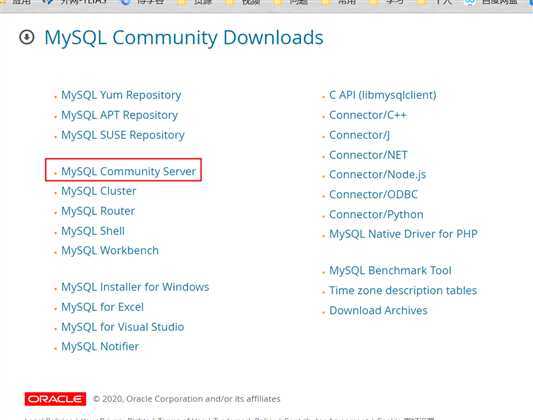Viewport: 533px width, 420px height.
Task: Click the MySQL Community Downloads heading
Action: click(x=184, y=38)
